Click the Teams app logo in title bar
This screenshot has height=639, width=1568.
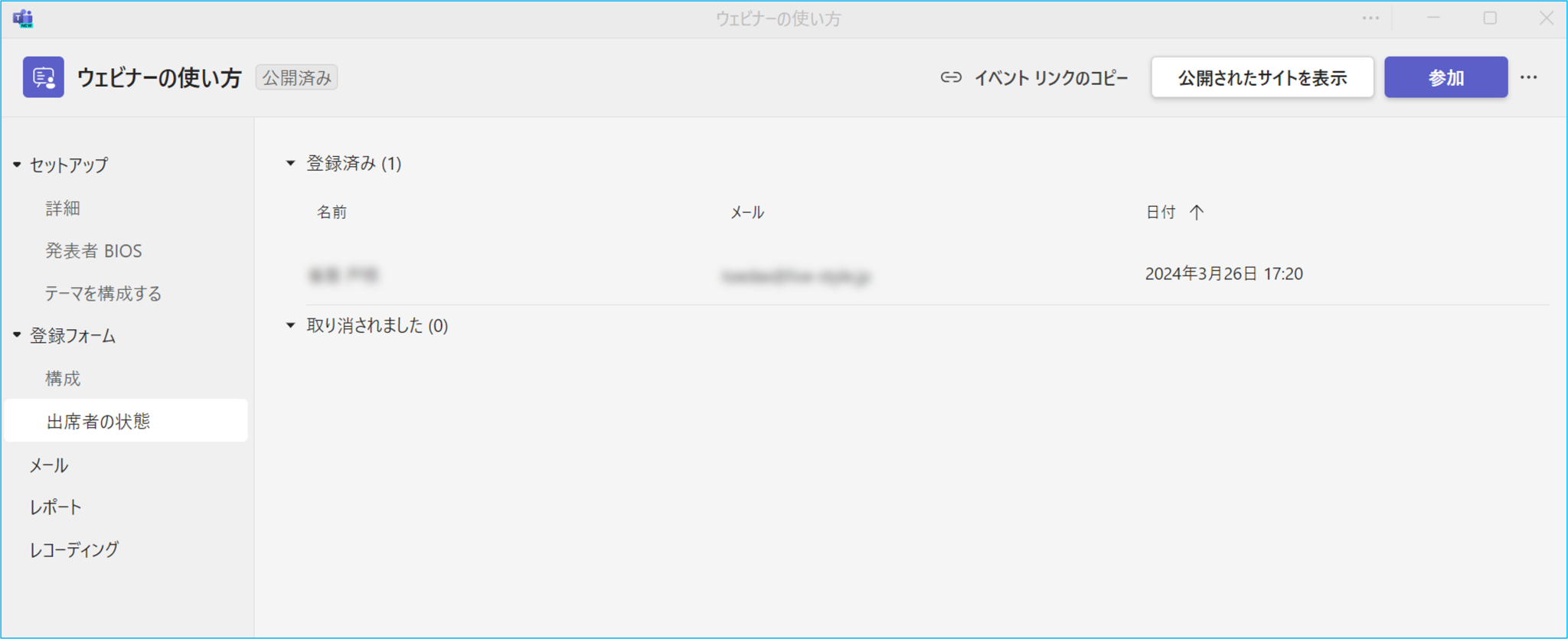(x=23, y=18)
